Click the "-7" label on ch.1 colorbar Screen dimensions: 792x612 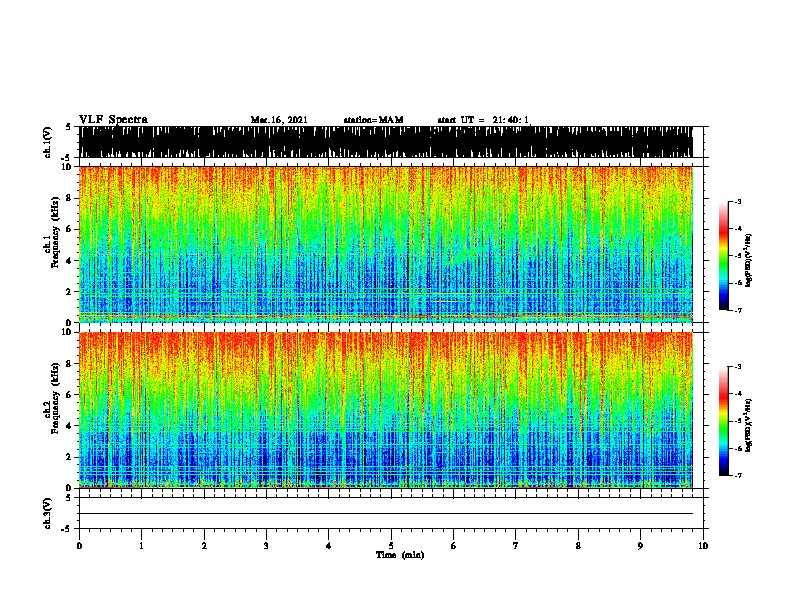tap(738, 310)
